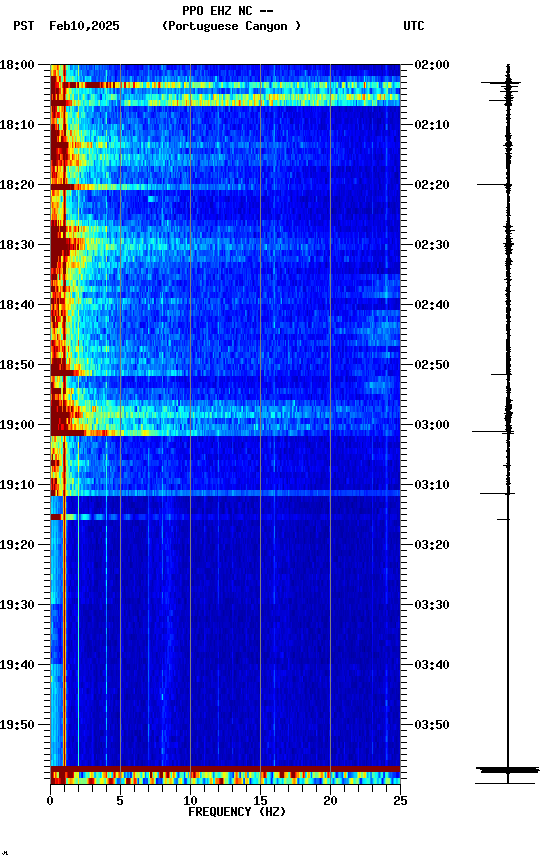Click the 0 Hz frequency axis label
This screenshot has width=552, height=864.
(x=50, y=801)
